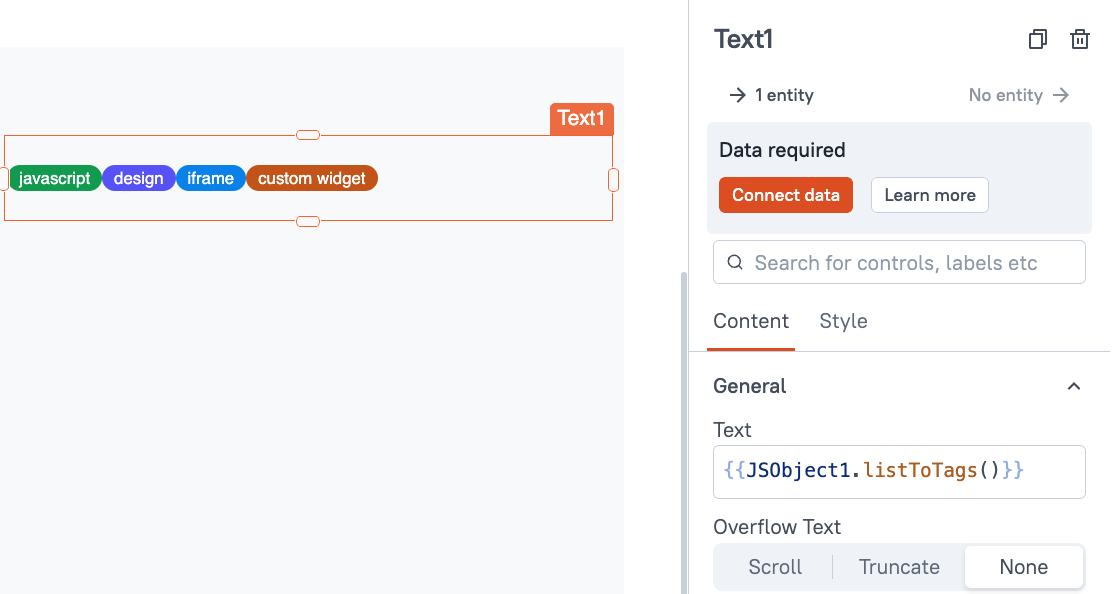Click the orange Text1 widget name badge
Image resolution: width=1114 pixels, height=594 pixels.
pyautogui.click(x=581, y=118)
